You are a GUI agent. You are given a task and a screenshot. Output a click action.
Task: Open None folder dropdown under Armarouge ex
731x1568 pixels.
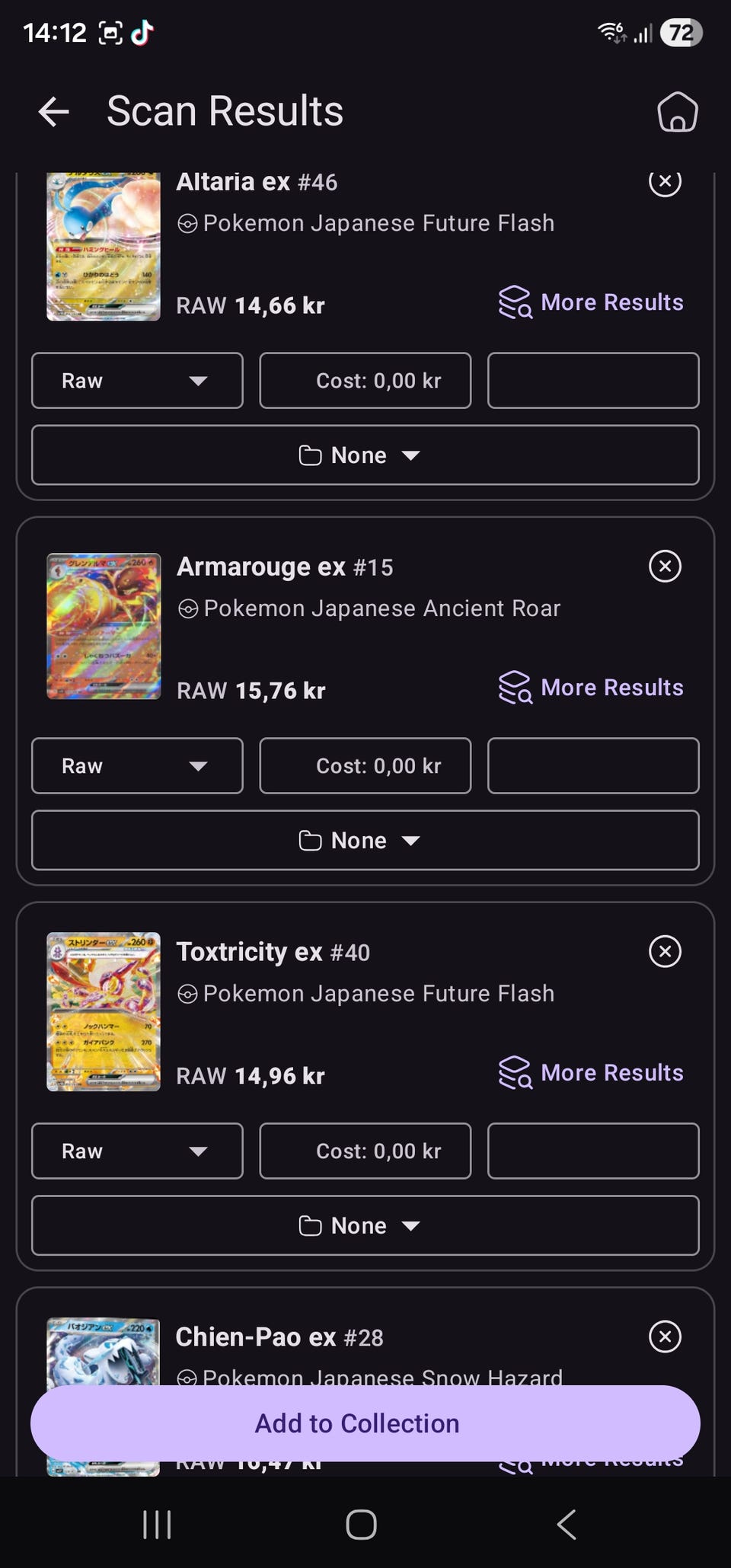click(365, 841)
